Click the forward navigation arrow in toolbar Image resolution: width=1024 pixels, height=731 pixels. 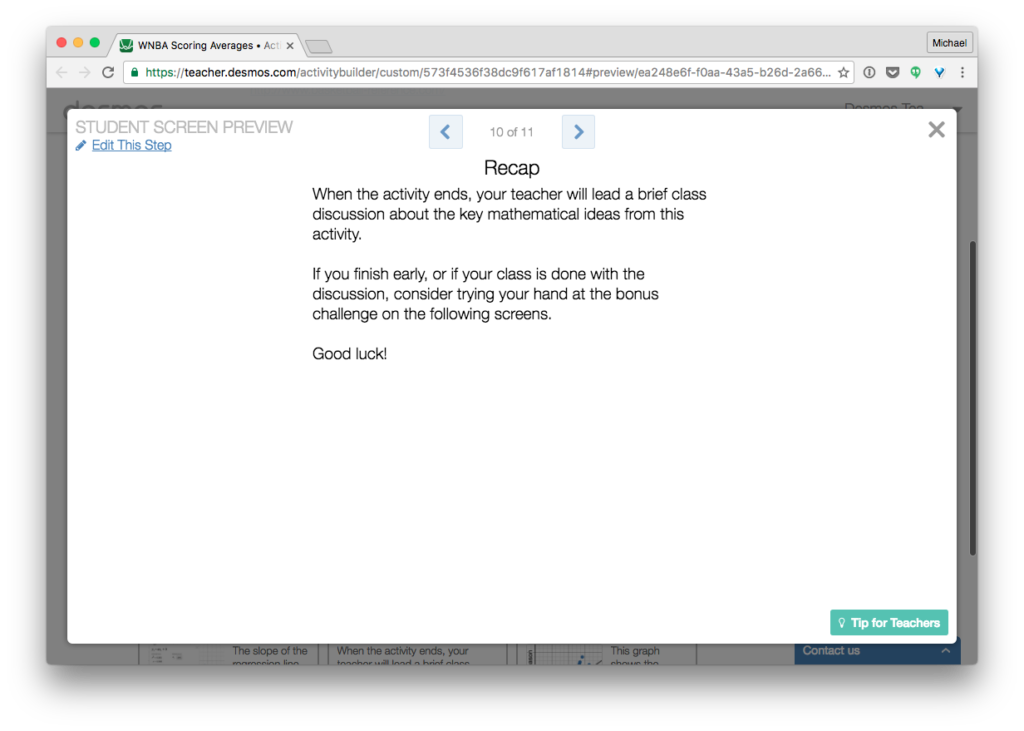click(x=84, y=71)
